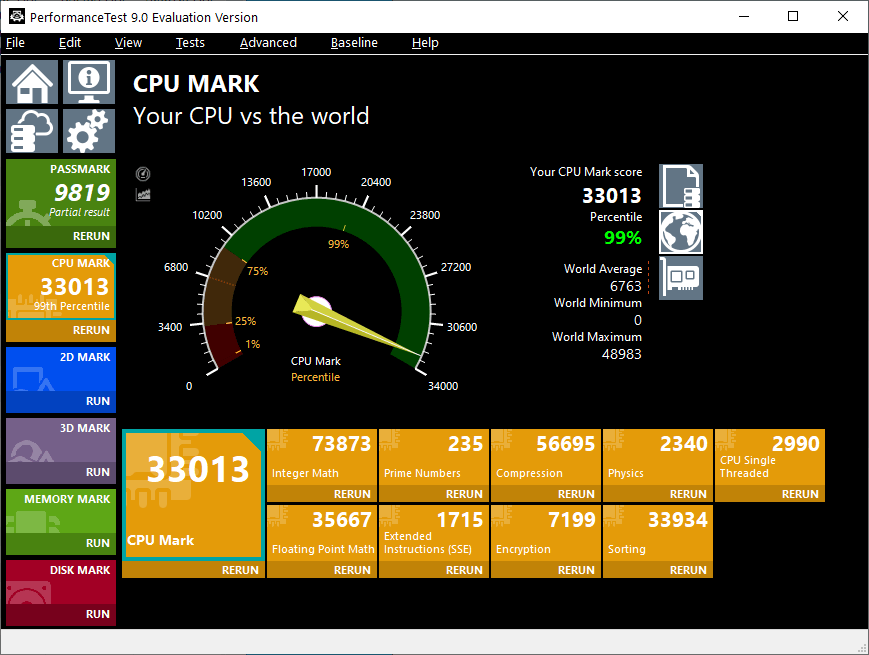This screenshot has width=869, height=655.
Task: Open the Baseline menu
Action: click(354, 43)
